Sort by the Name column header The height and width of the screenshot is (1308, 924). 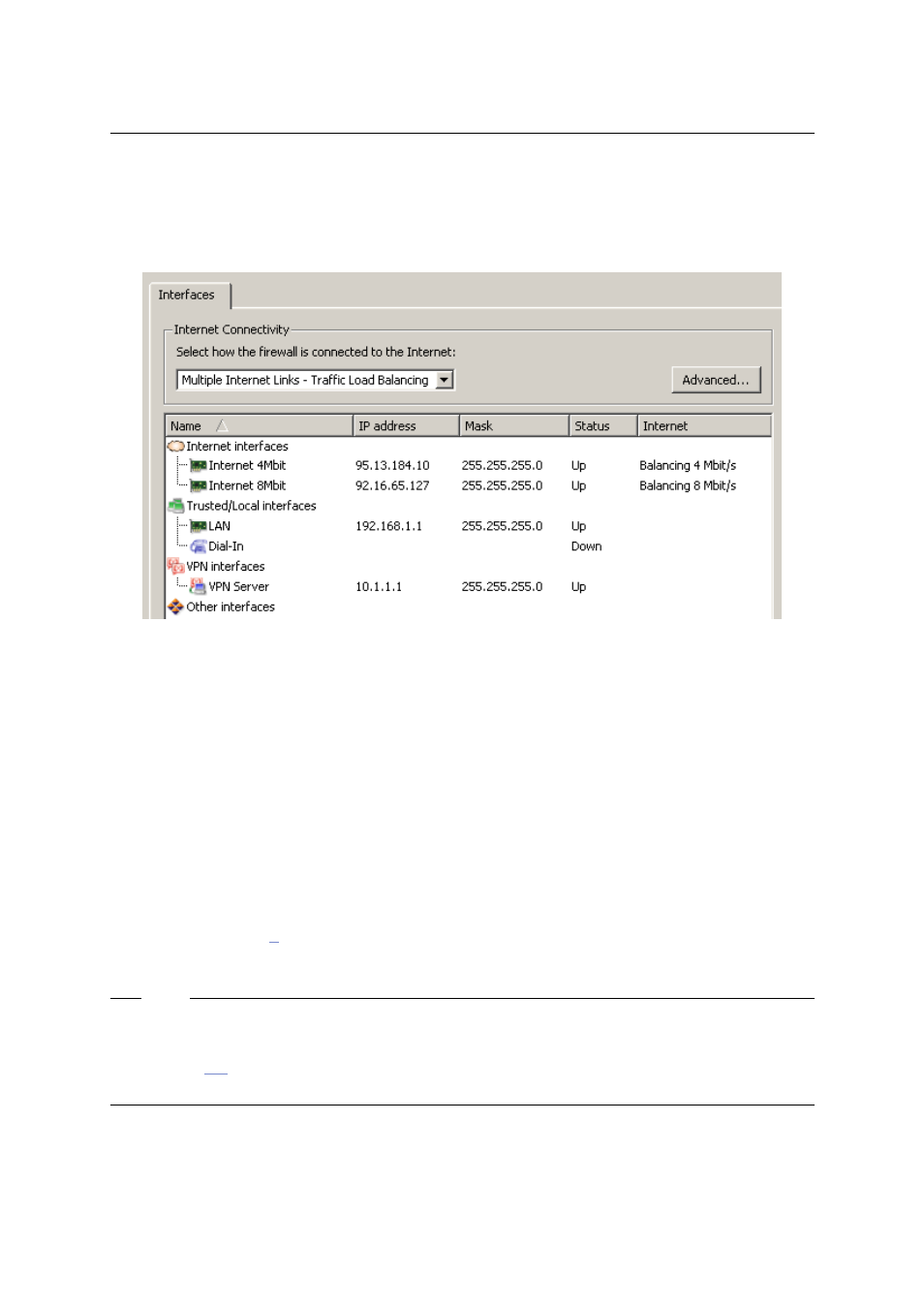tap(260, 425)
